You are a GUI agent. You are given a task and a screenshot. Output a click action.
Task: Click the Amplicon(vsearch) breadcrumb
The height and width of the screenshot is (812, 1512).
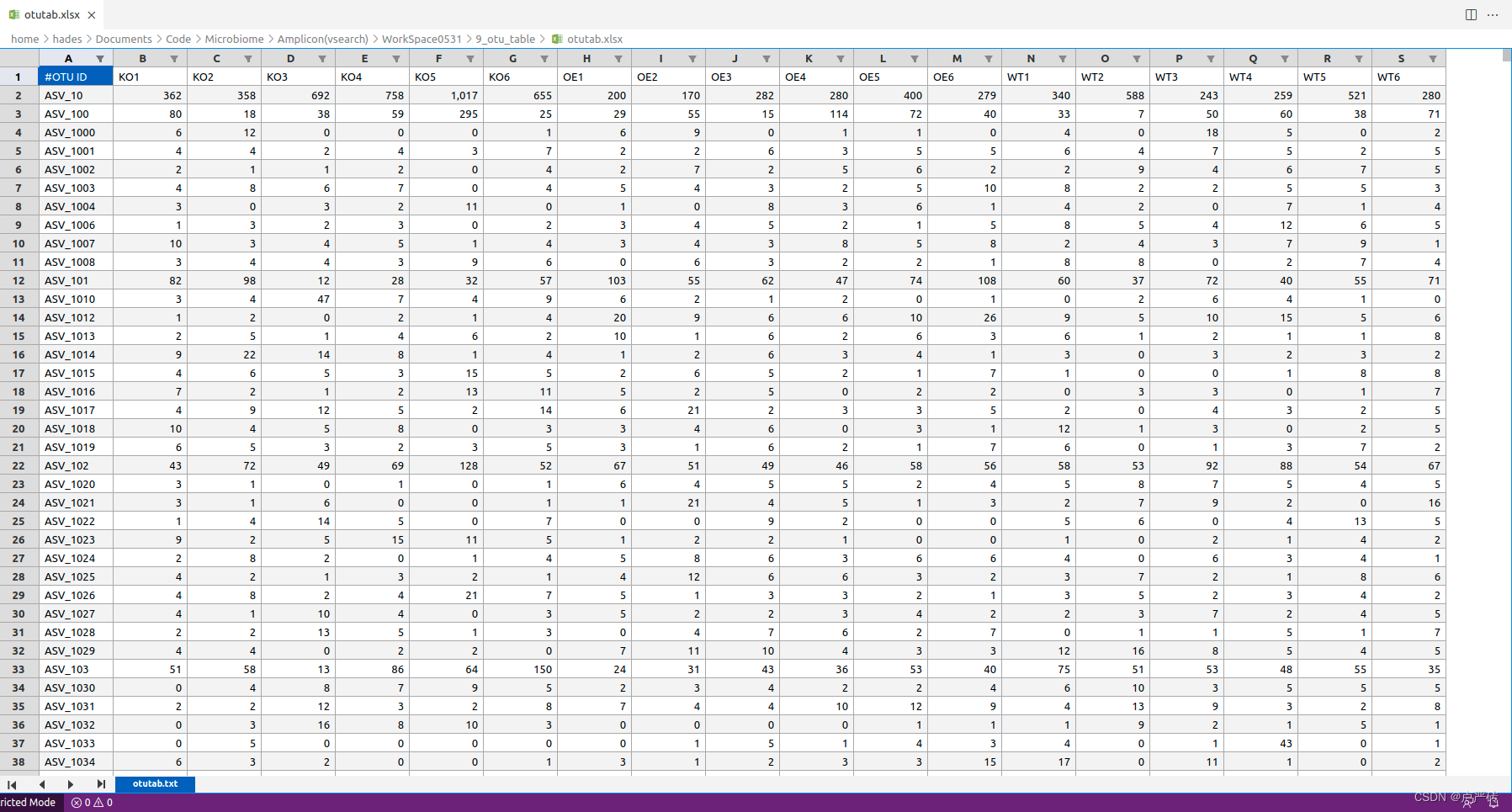[323, 39]
